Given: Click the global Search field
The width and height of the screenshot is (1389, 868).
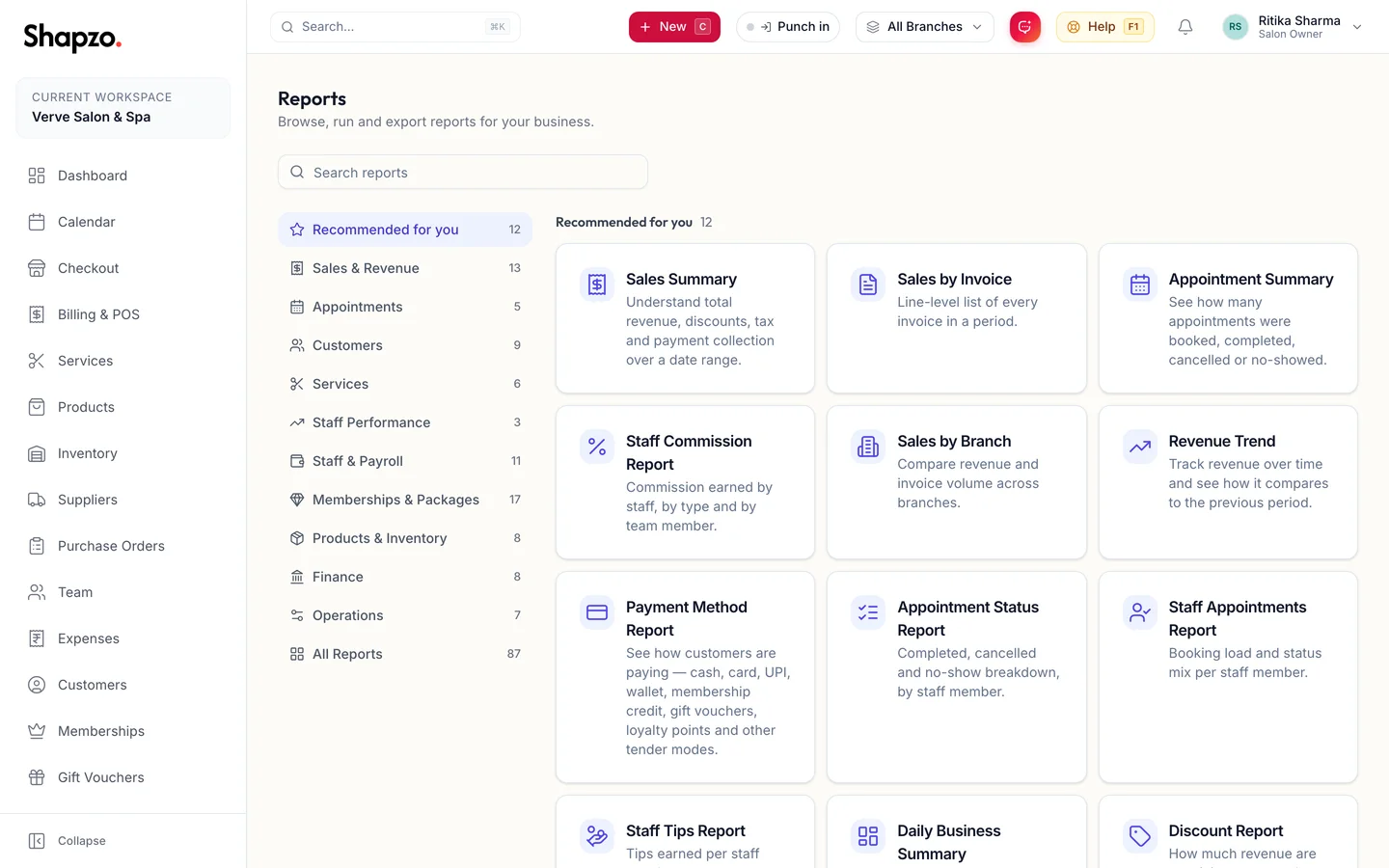Looking at the screenshot, I should pos(395,27).
